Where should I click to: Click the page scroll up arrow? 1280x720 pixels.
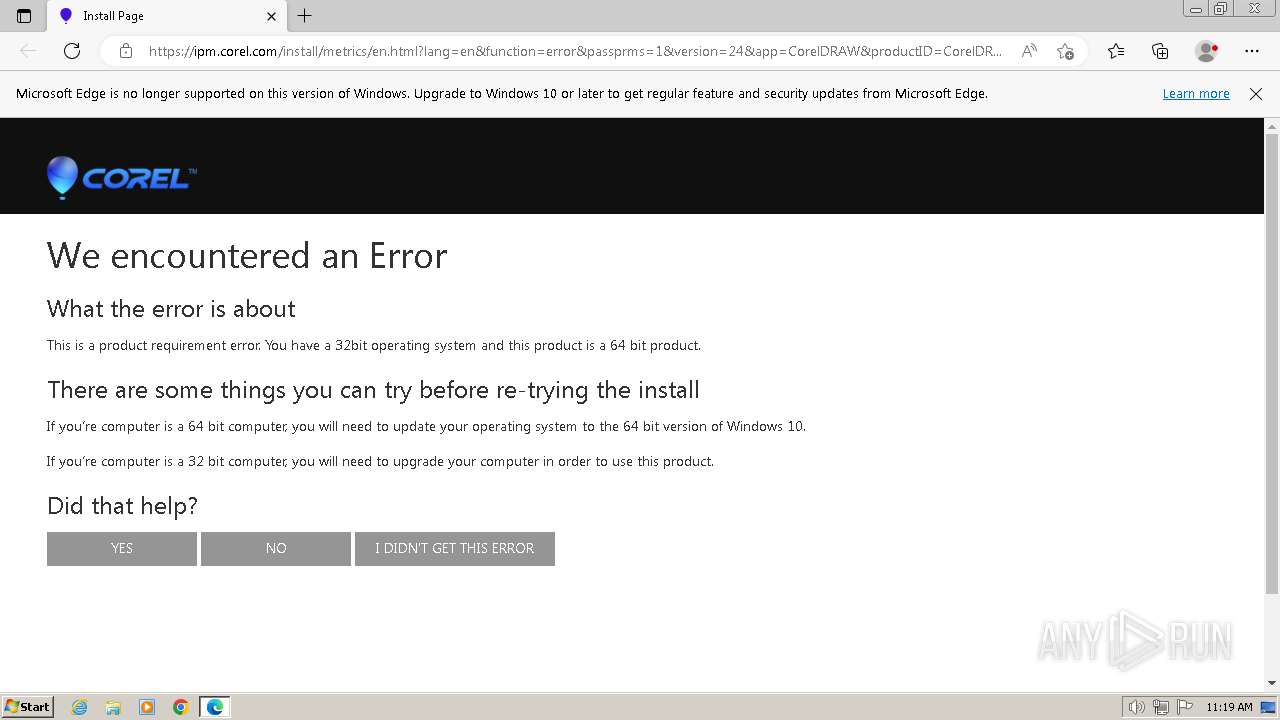pos(1272,126)
